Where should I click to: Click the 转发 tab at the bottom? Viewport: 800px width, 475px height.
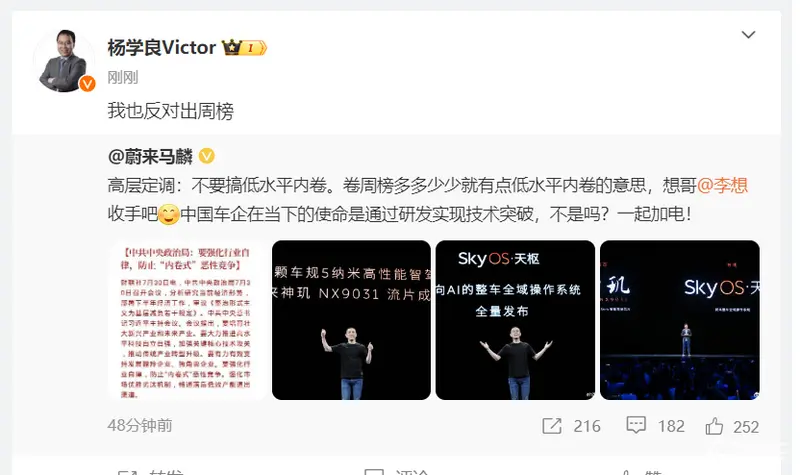pos(151,471)
